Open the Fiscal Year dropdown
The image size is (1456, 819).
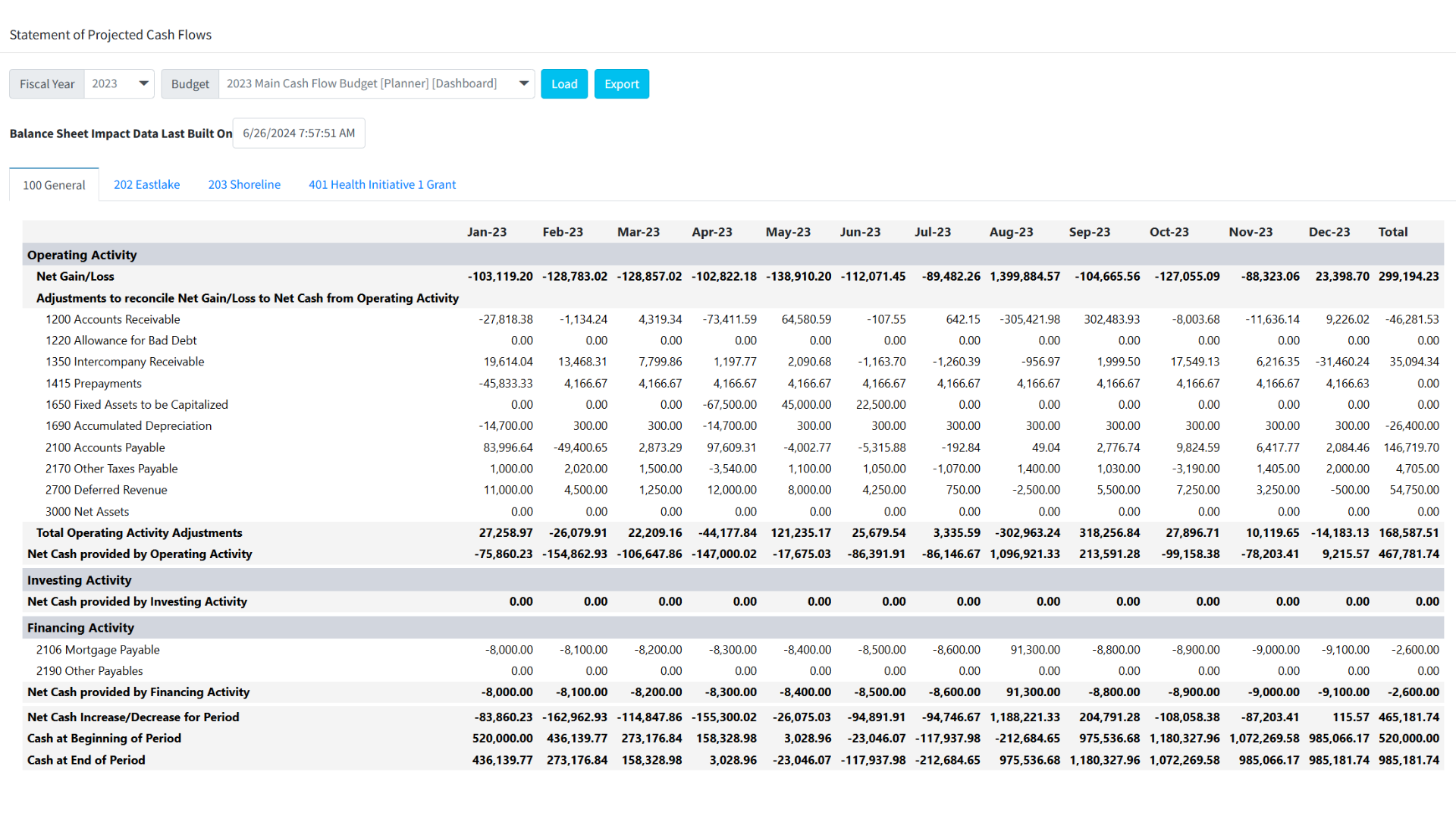tap(118, 83)
